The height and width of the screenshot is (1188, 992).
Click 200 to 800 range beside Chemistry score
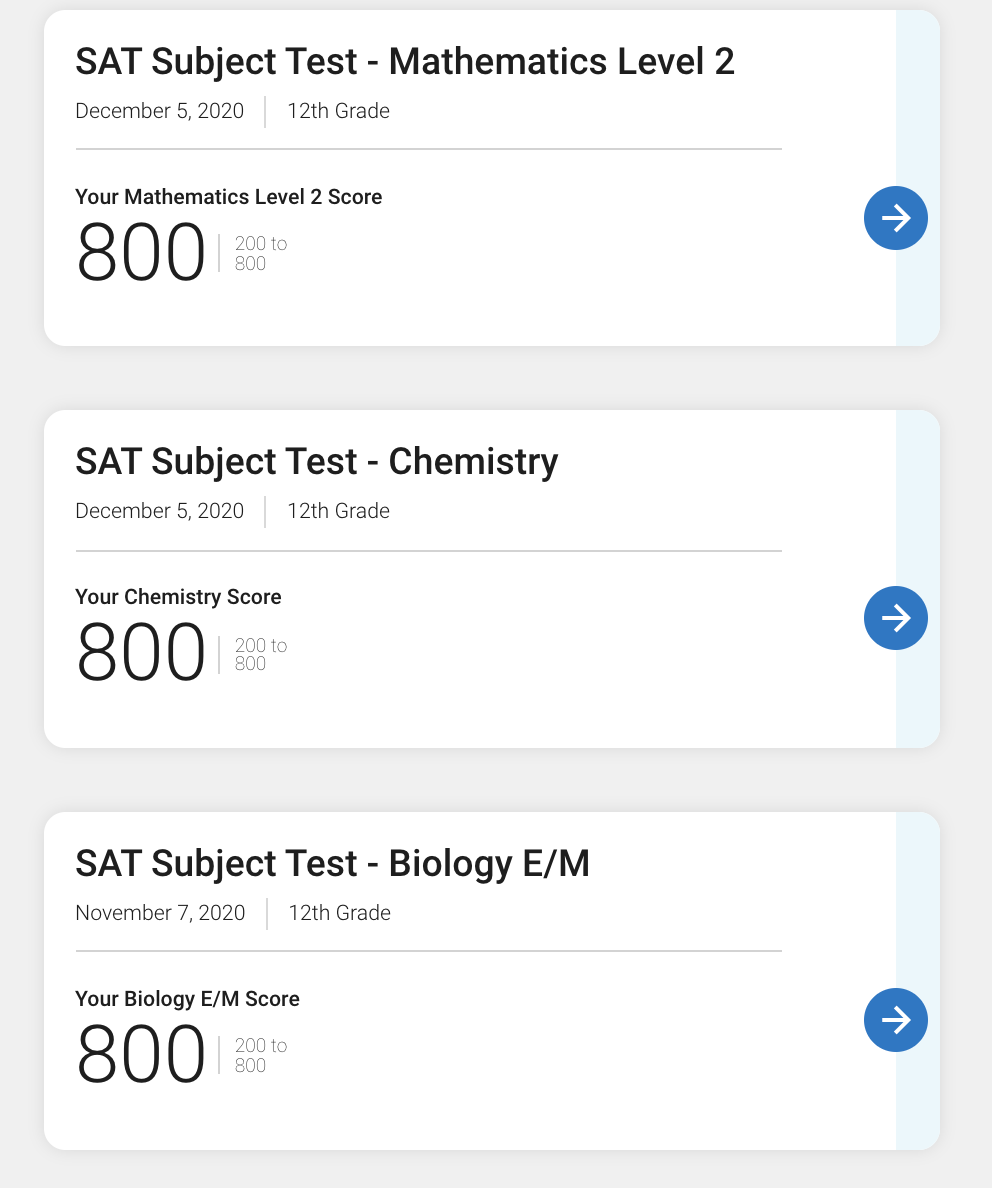tap(261, 654)
